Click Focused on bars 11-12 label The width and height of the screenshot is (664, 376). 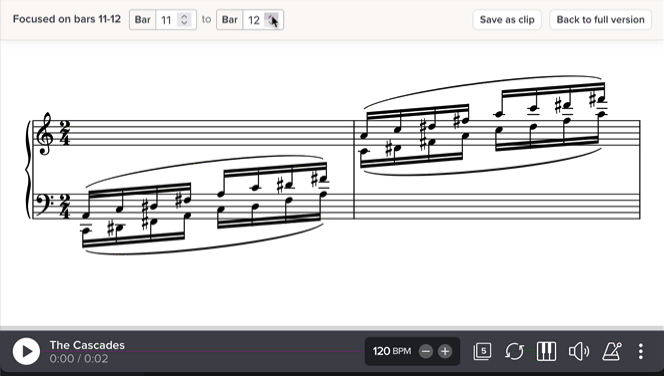tap(67, 19)
